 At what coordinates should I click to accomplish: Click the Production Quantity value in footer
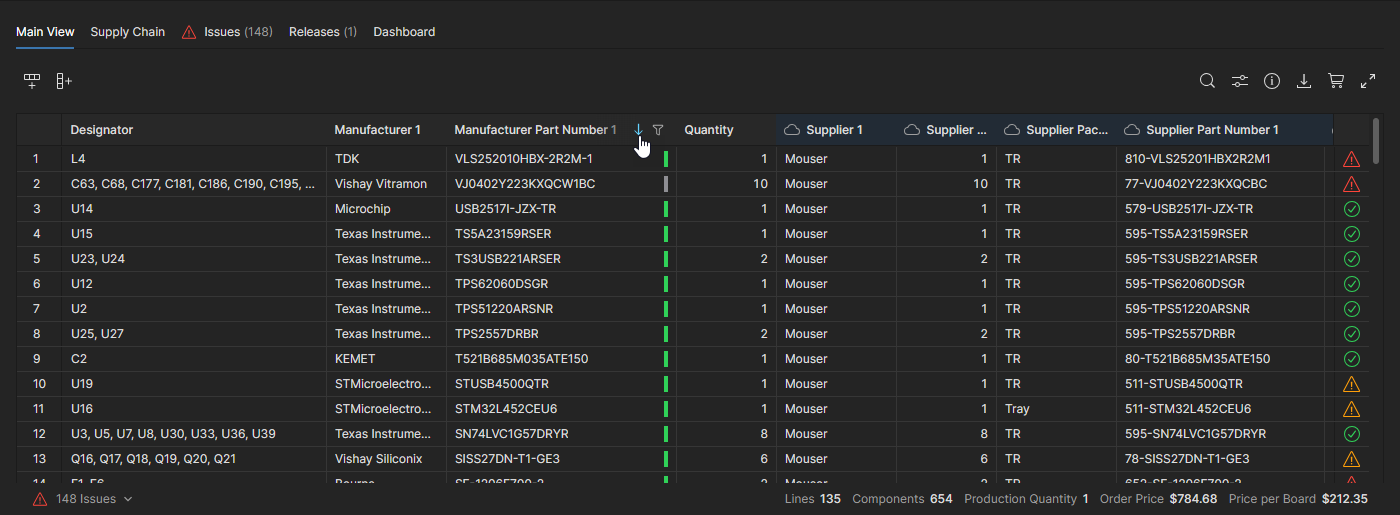coord(1085,499)
